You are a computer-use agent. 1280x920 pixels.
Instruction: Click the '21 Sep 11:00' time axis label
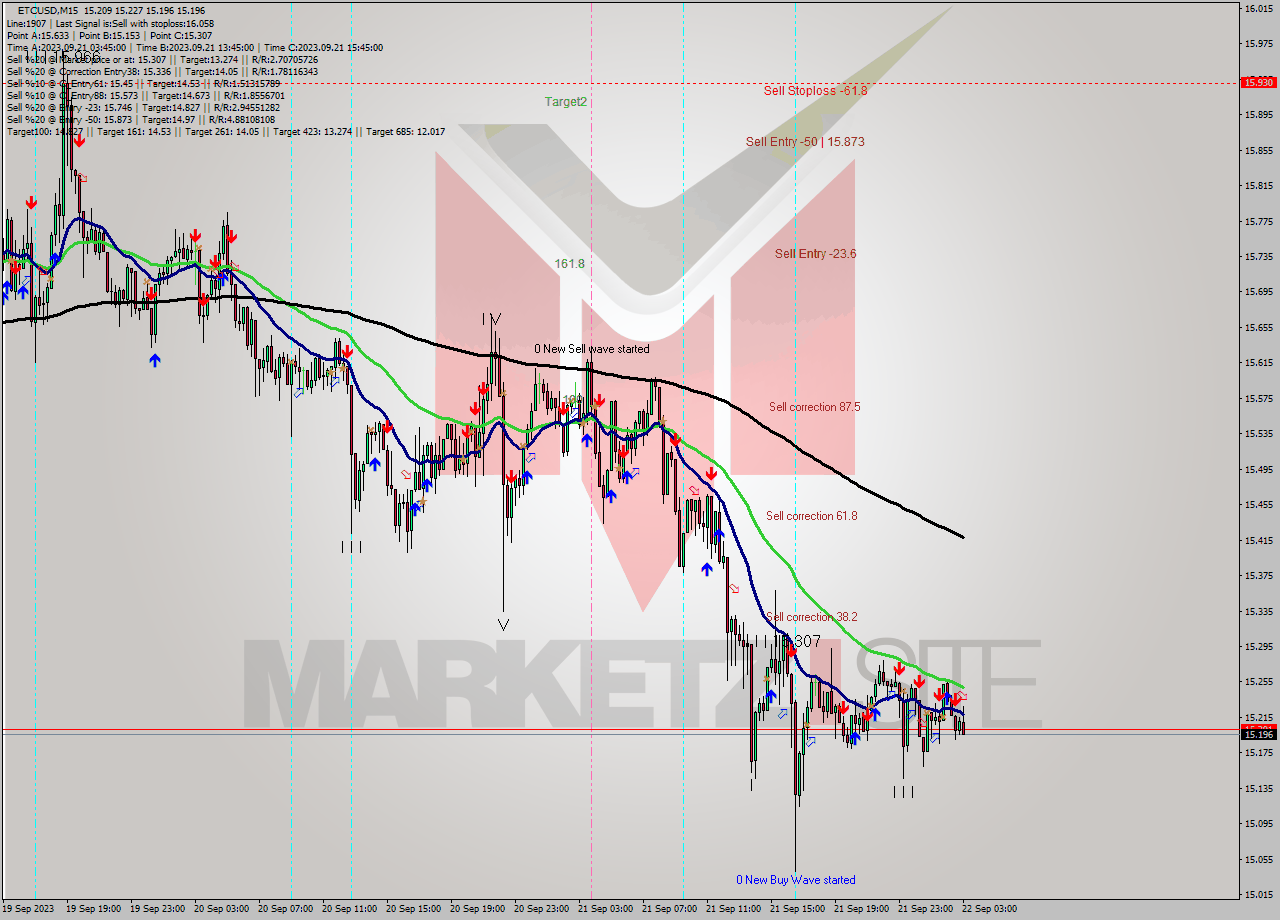(733, 909)
